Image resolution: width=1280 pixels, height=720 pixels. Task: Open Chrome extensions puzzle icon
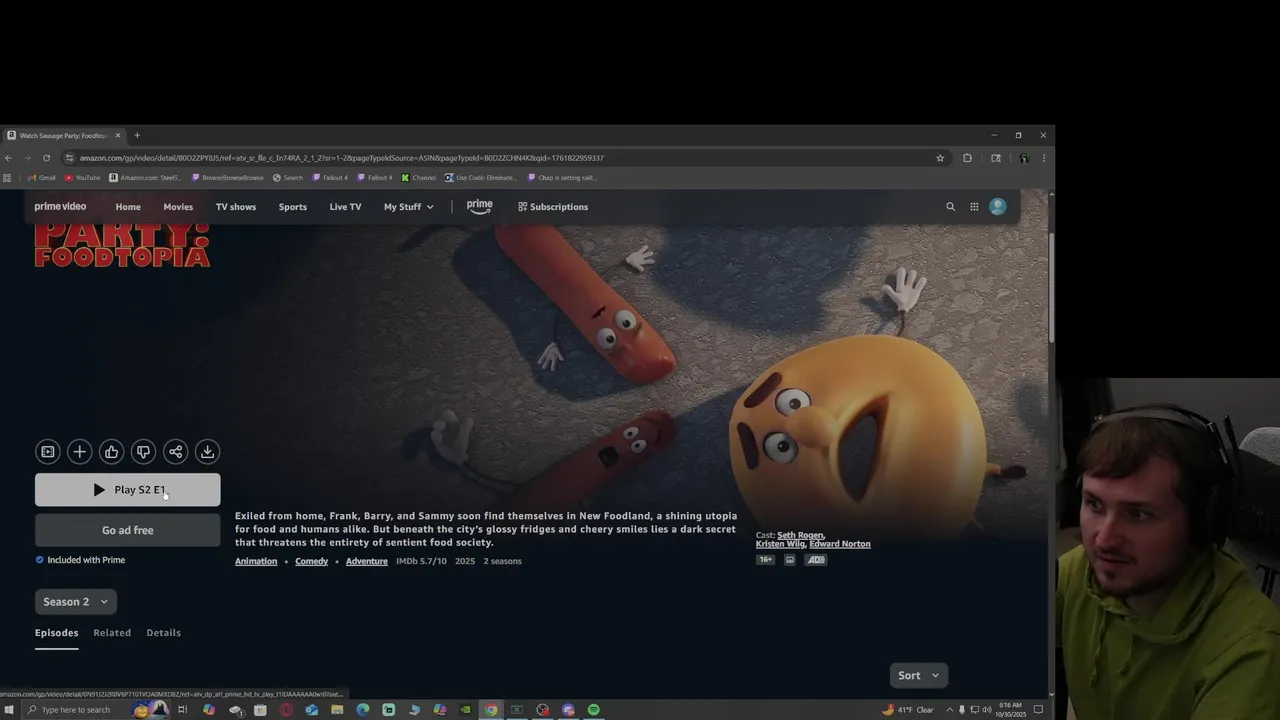coord(967,158)
